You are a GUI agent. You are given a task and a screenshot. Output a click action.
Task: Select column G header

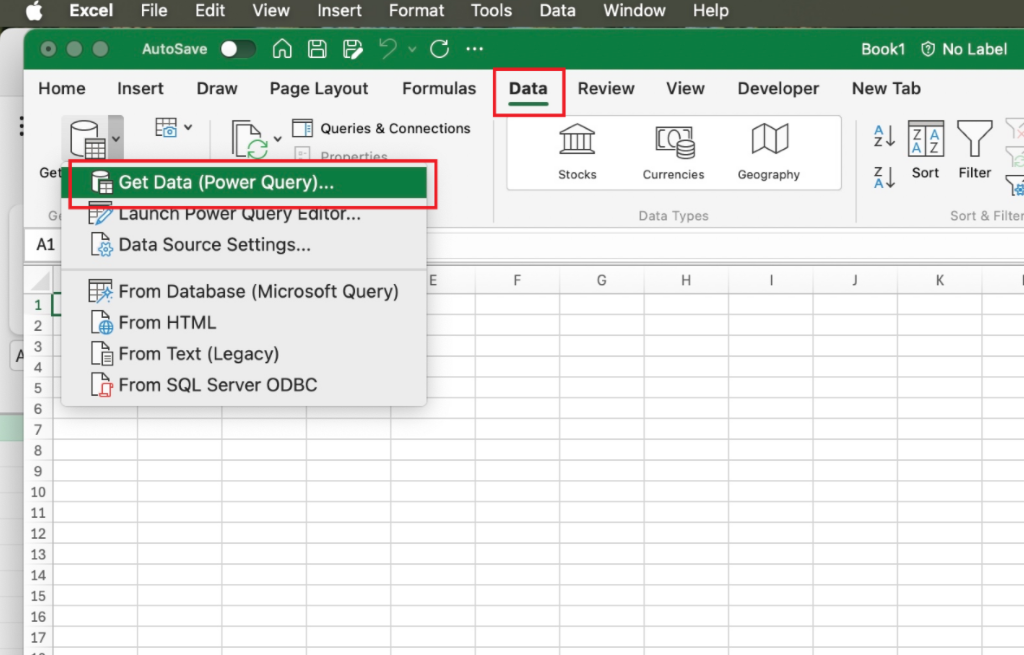[x=601, y=280]
